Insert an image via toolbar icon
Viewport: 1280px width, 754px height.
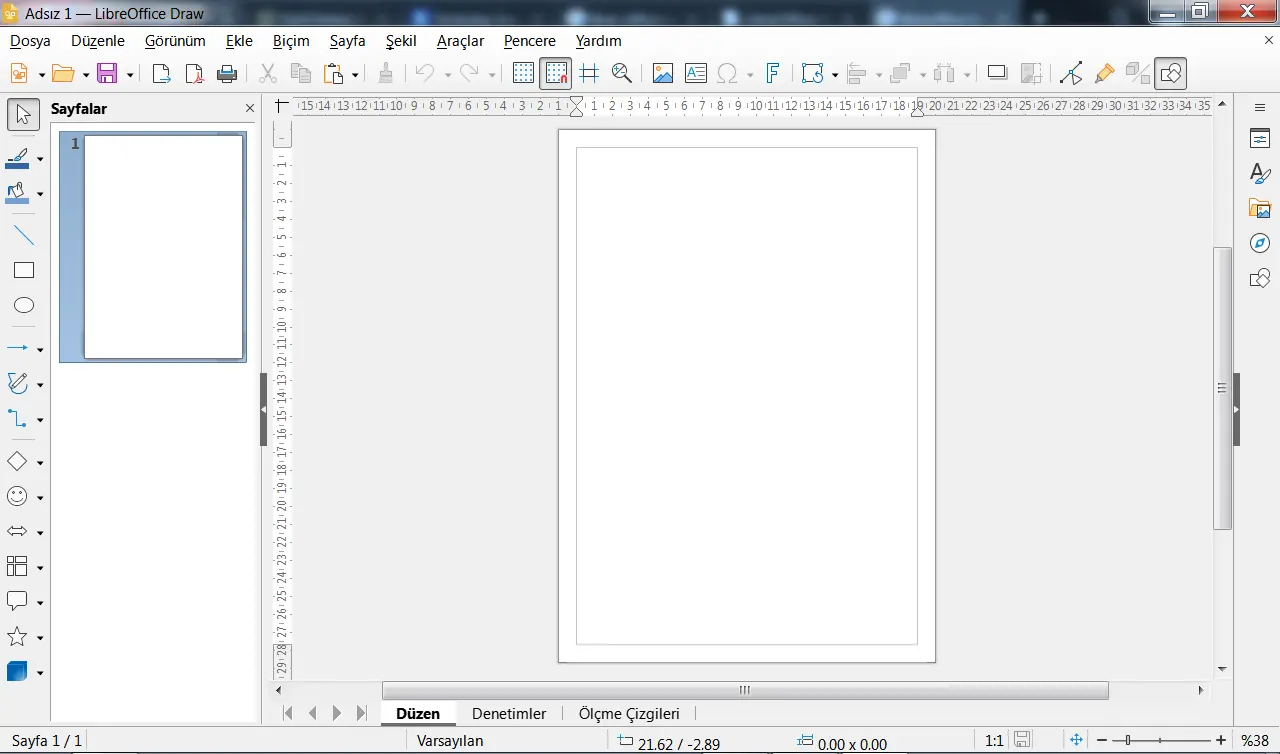[x=662, y=73]
